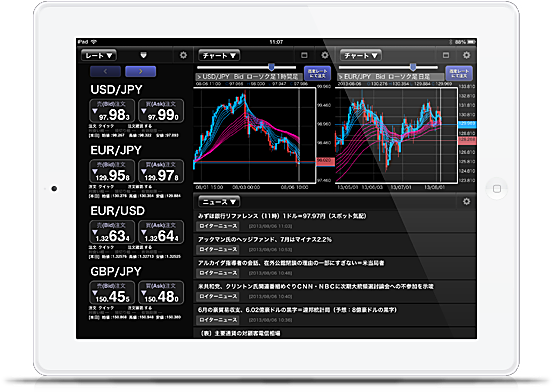Open USD/JPY chart settings gear

pos(325,55)
